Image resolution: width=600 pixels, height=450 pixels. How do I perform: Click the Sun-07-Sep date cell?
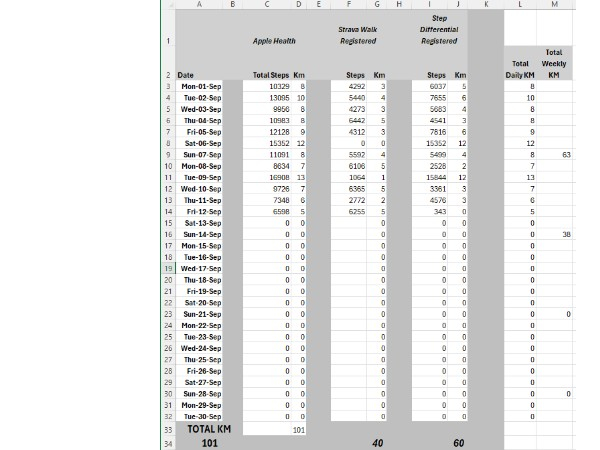(198, 155)
